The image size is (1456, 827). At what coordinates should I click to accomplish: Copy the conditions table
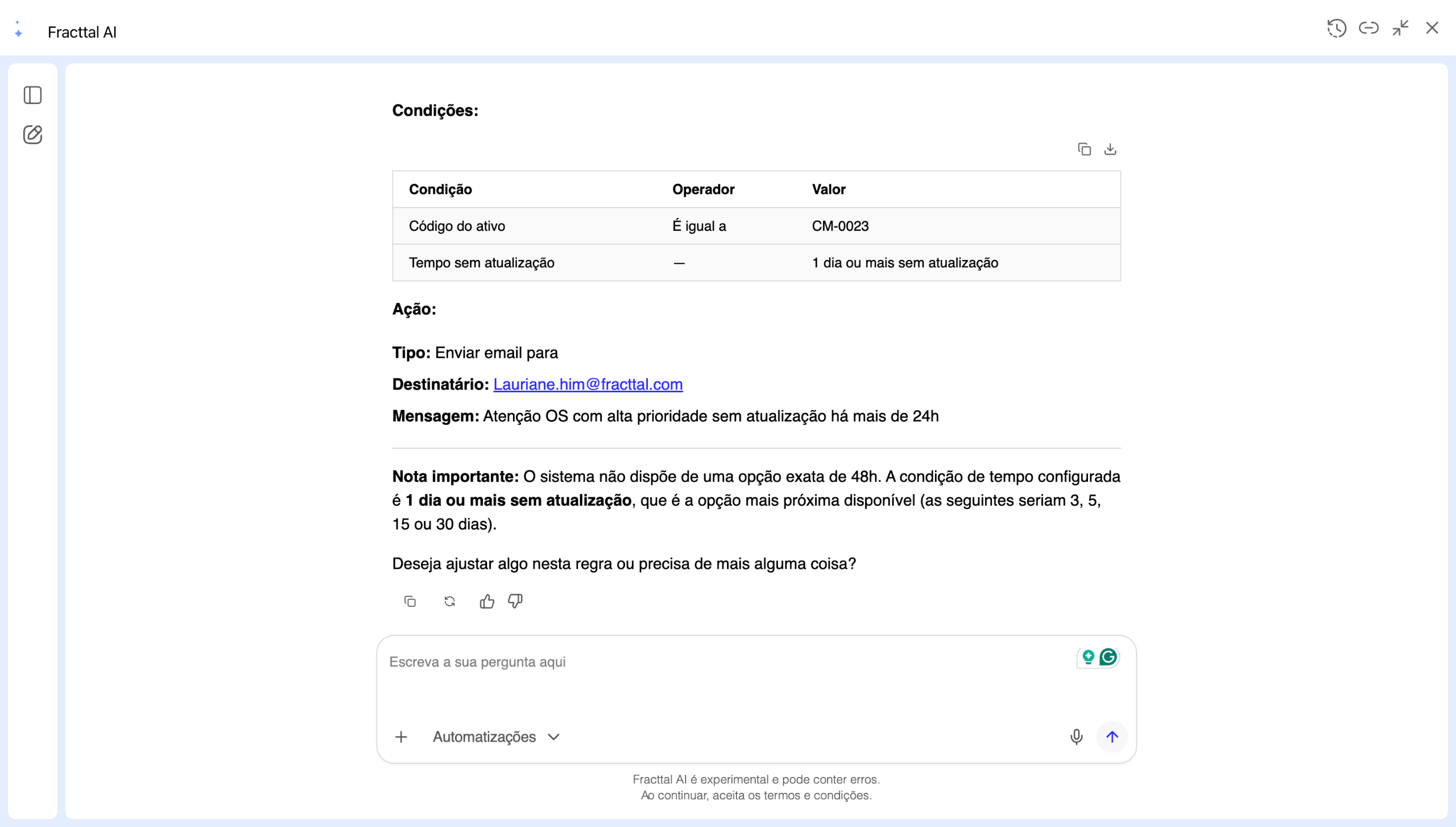click(1084, 149)
